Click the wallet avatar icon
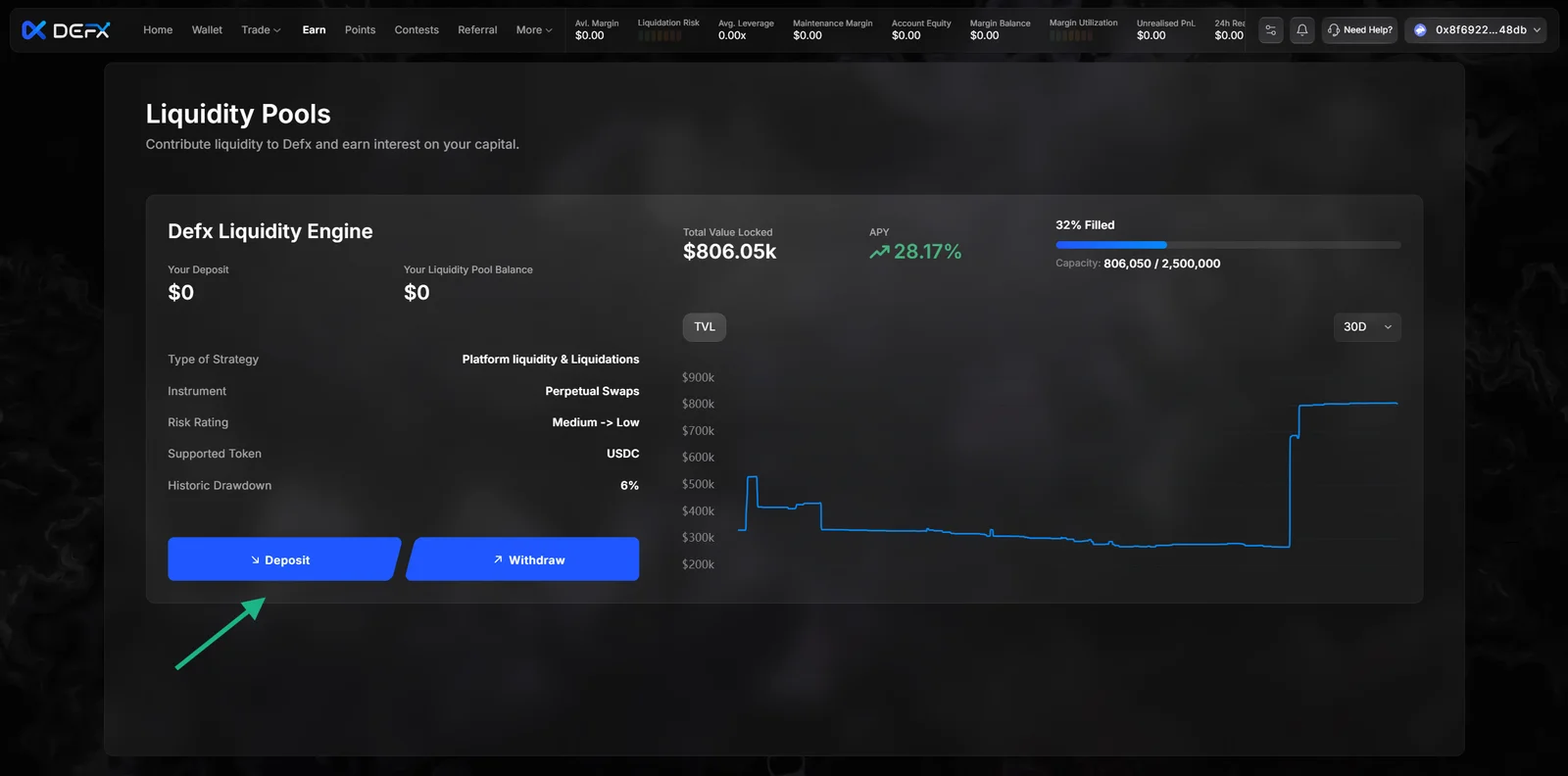Viewport: 1568px width, 776px height. pos(1420,30)
